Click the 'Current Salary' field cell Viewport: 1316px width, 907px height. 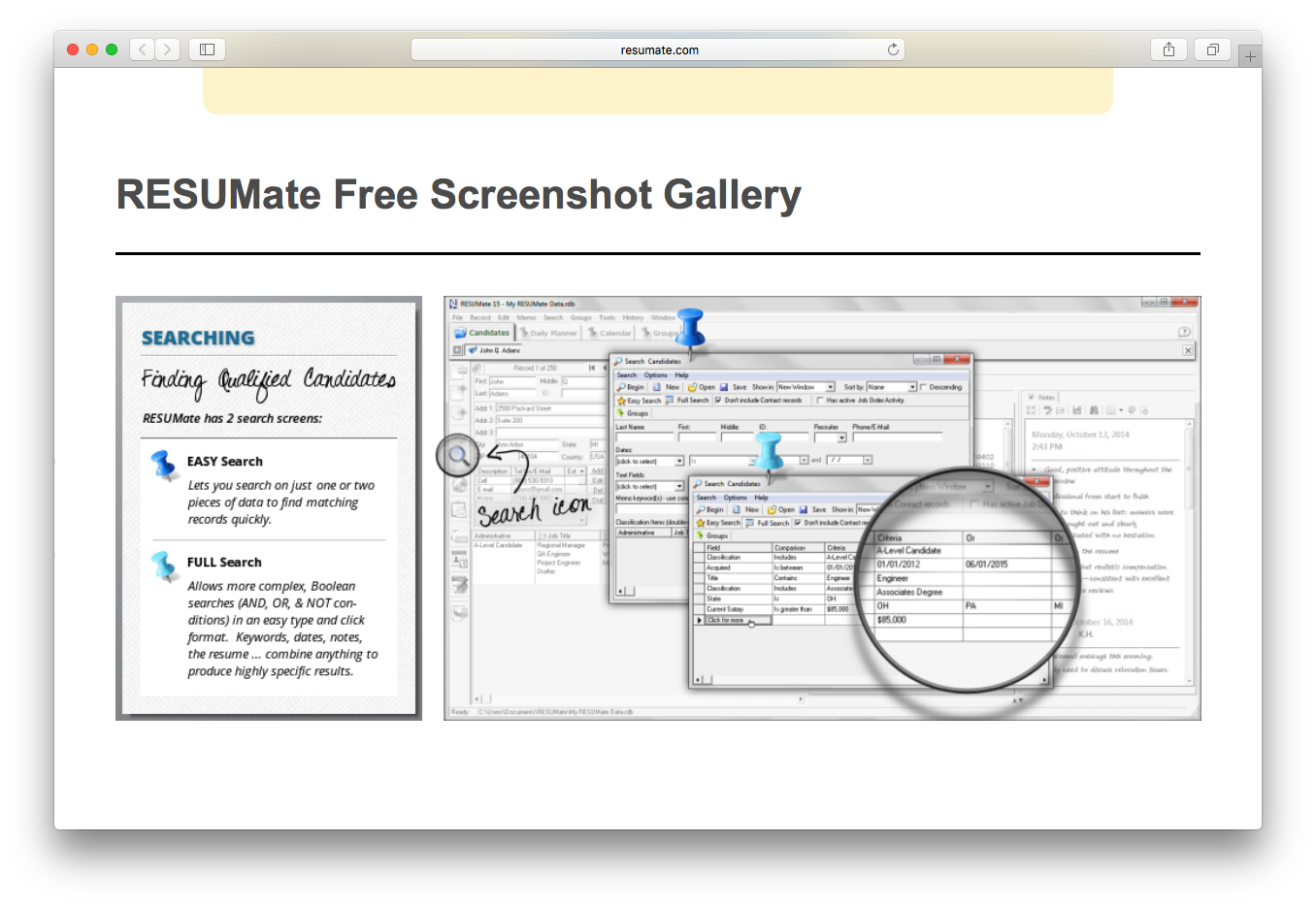point(738,609)
